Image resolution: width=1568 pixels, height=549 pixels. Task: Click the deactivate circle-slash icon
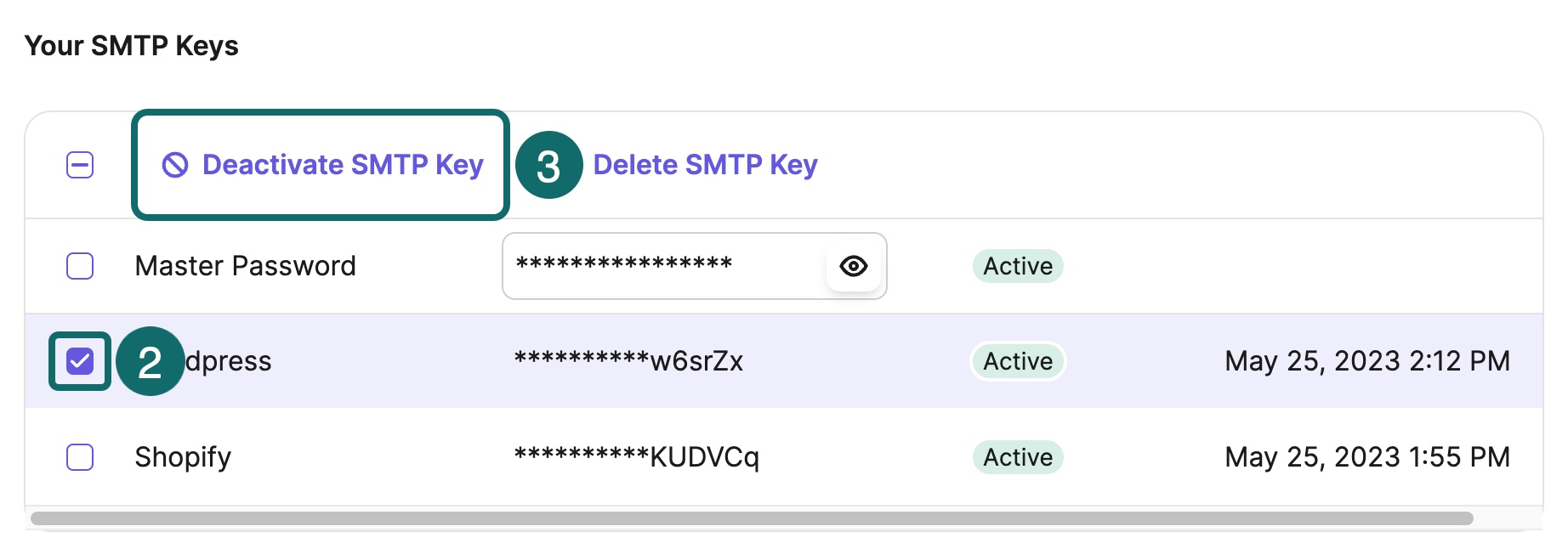pos(175,165)
